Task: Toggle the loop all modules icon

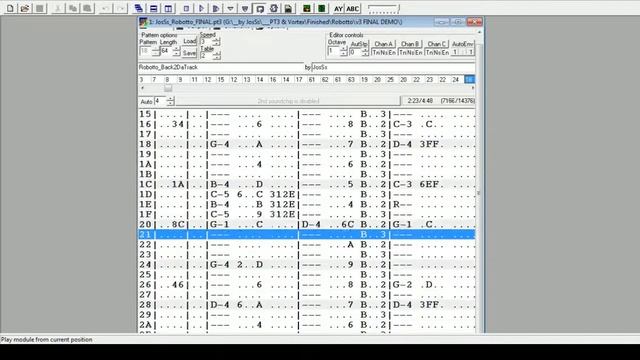Action: click(274, 8)
